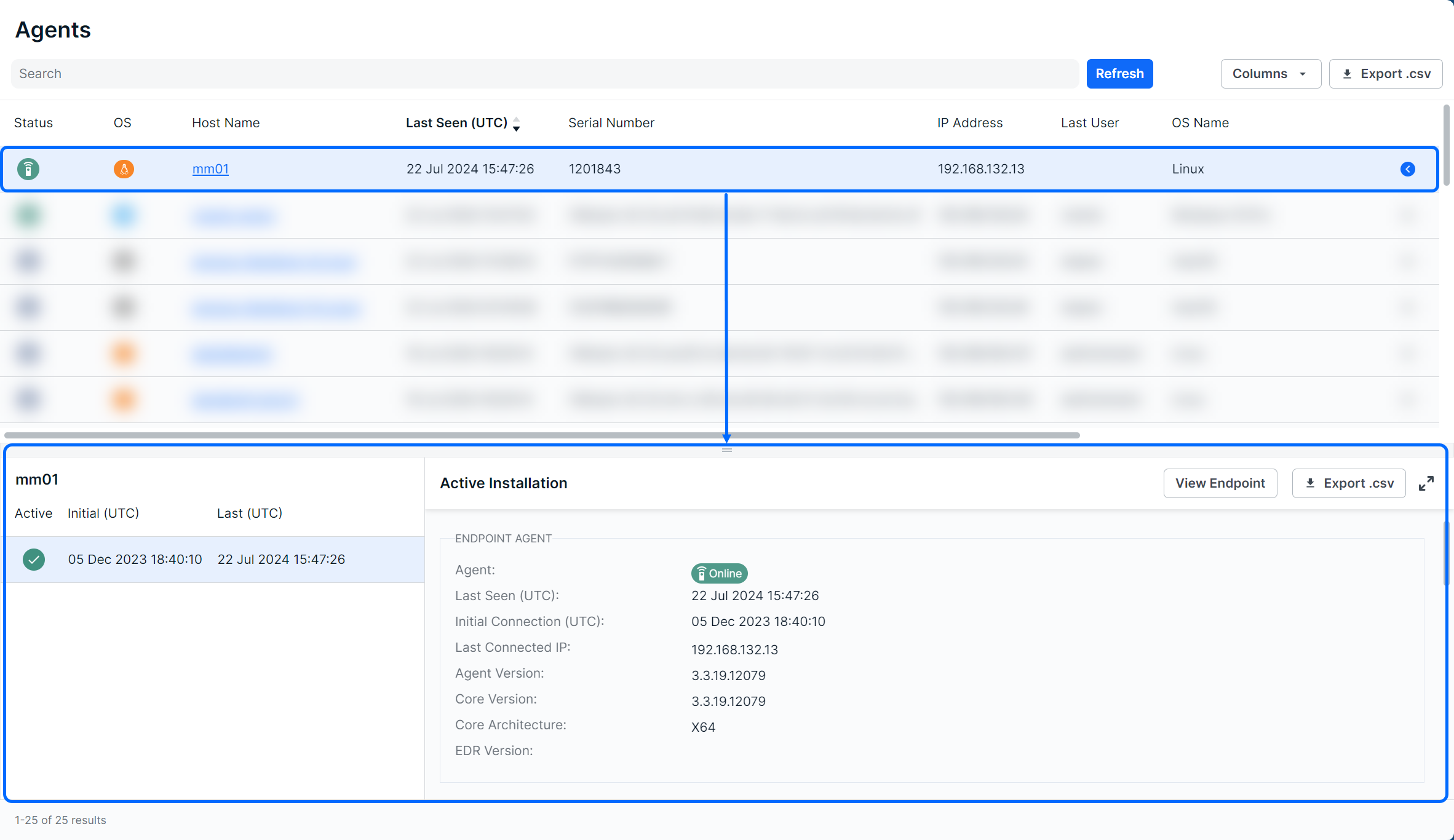Click the Online agent status badge
The height and width of the screenshot is (840, 1454).
pos(719,573)
